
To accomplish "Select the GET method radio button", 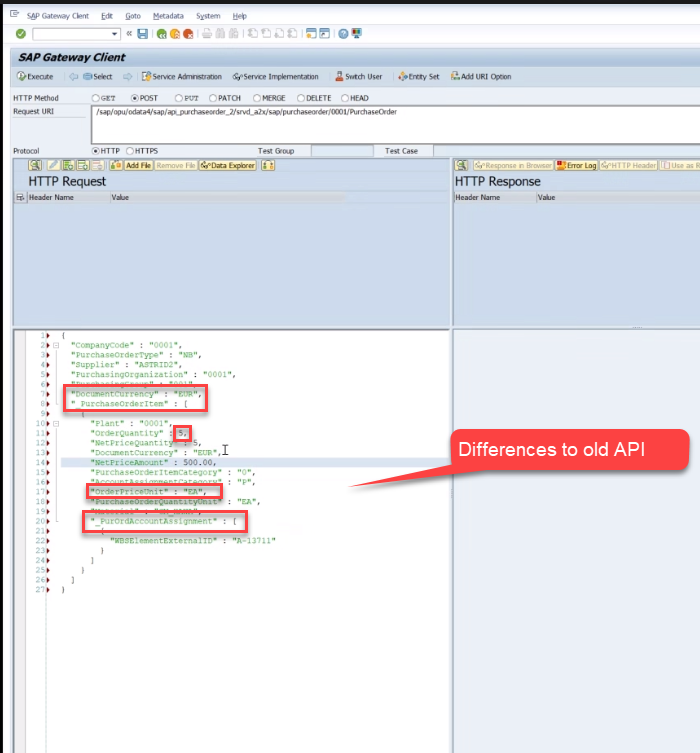I will [x=96, y=98].
